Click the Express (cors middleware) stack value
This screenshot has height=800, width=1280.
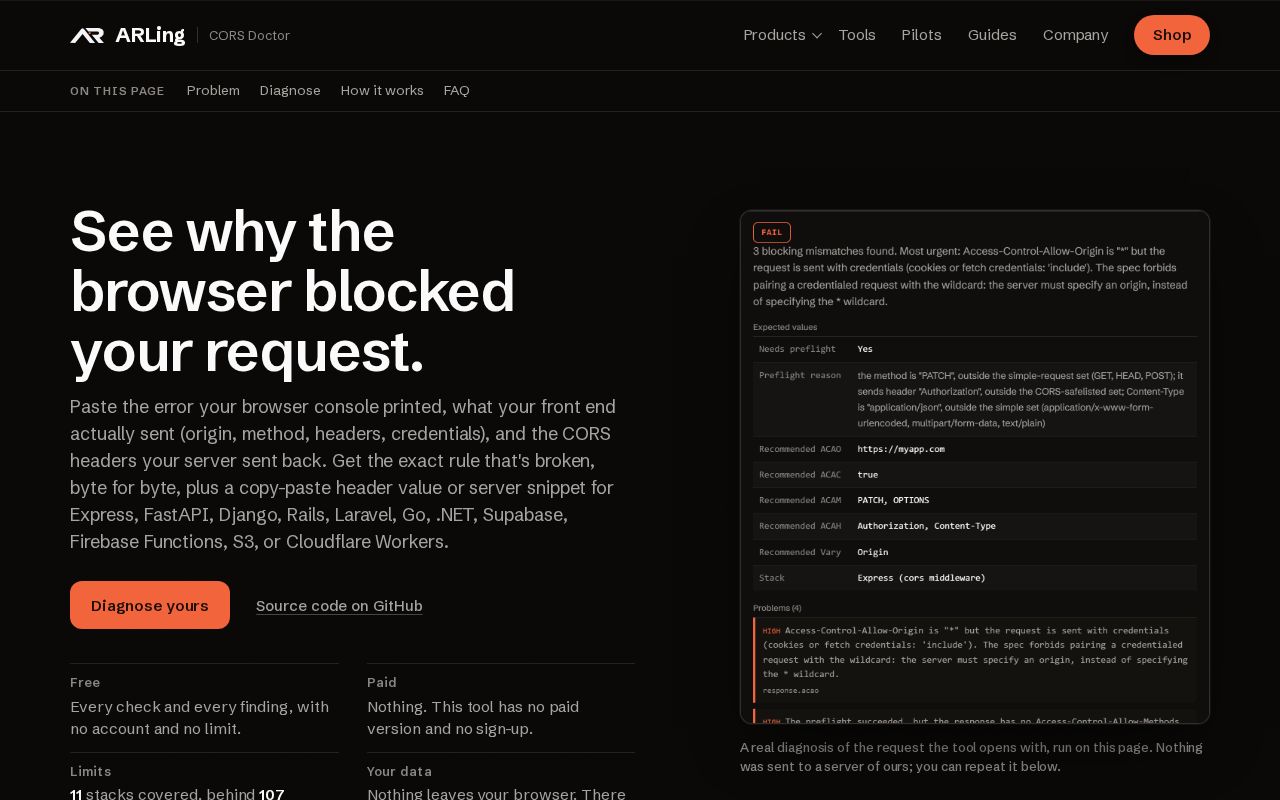pyautogui.click(x=921, y=578)
